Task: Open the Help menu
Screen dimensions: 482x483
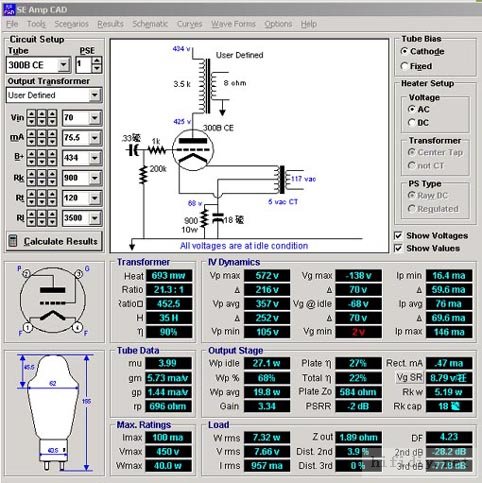Action: tap(309, 24)
